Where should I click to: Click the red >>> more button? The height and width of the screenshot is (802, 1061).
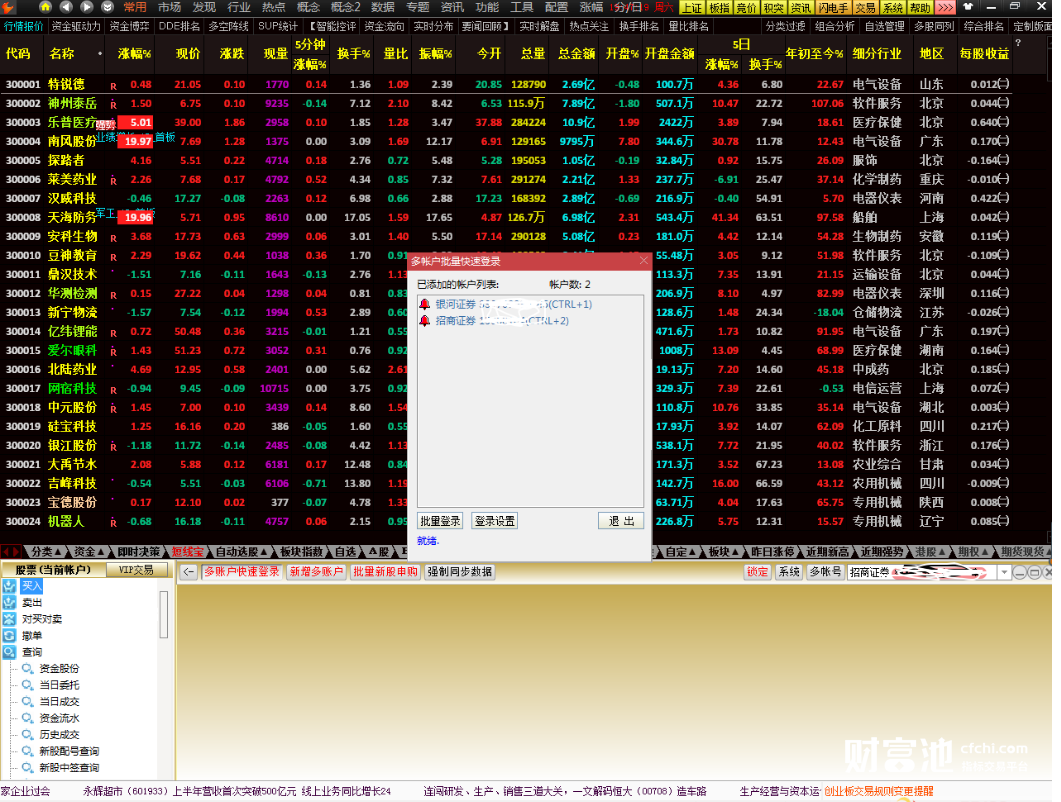[945, 7]
